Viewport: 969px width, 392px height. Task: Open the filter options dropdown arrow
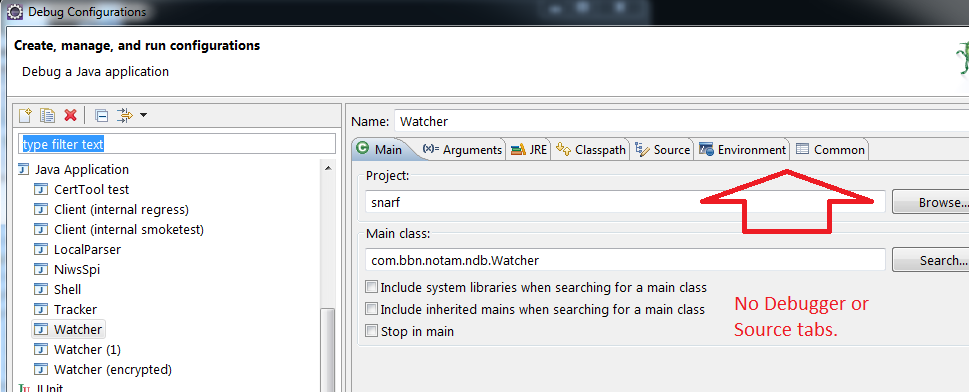pyautogui.click(x=143, y=115)
